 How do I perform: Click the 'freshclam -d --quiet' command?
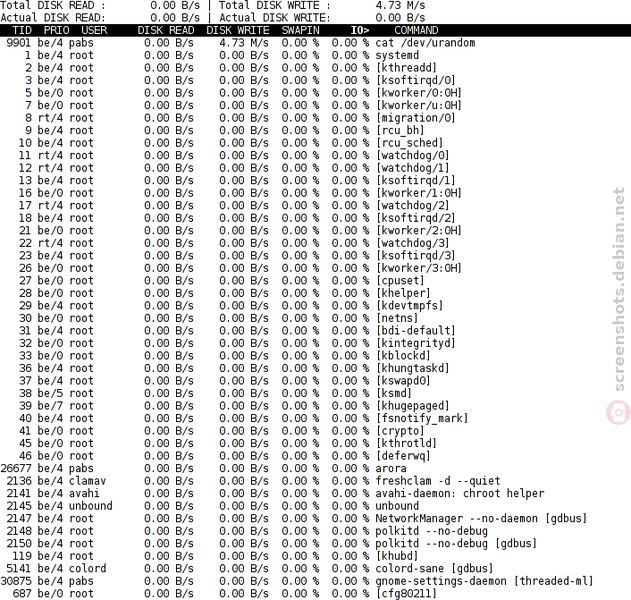pos(438,481)
